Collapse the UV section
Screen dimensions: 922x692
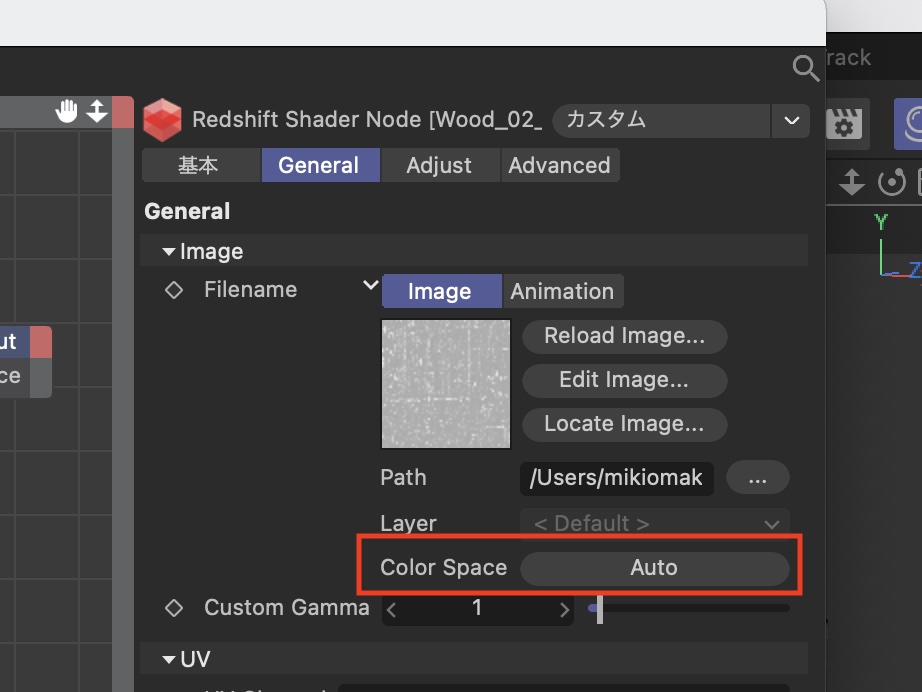click(170, 660)
